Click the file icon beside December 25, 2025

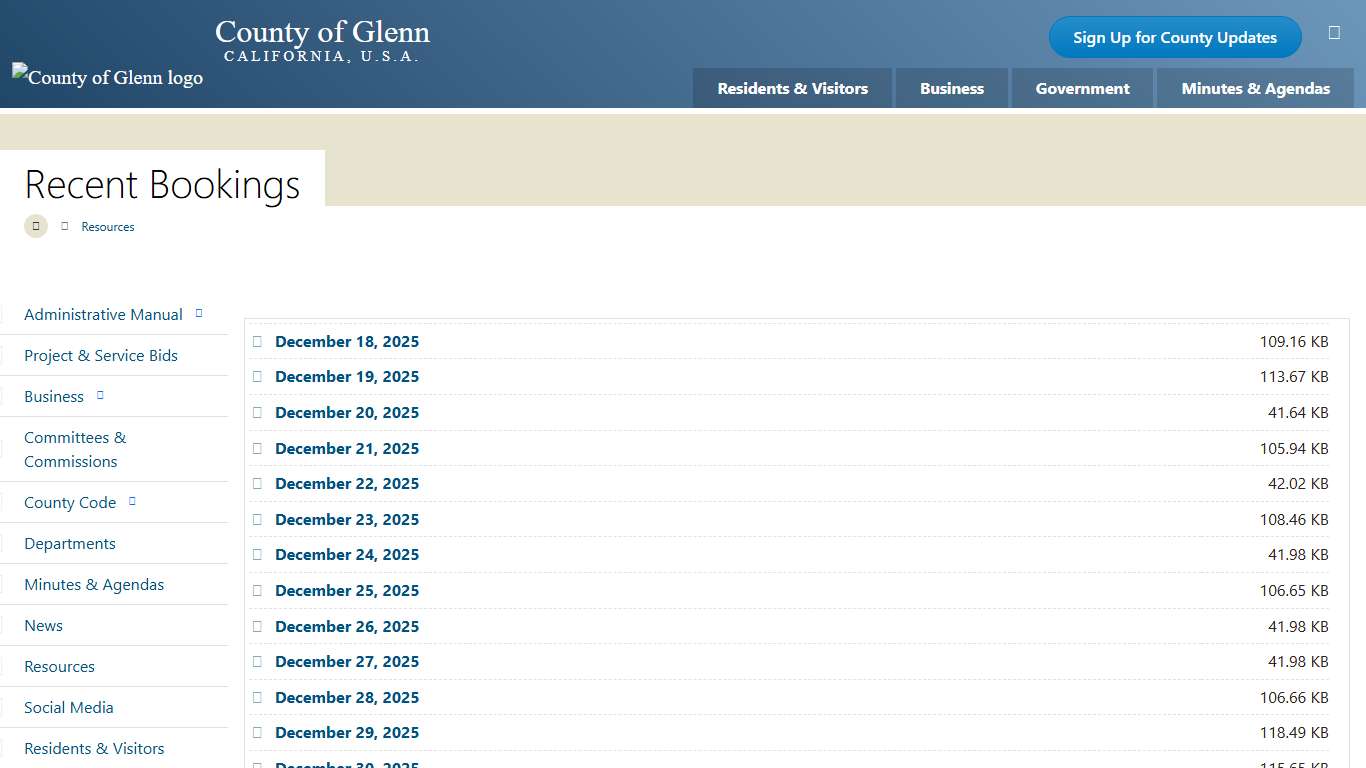pyautogui.click(x=258, y=590)
